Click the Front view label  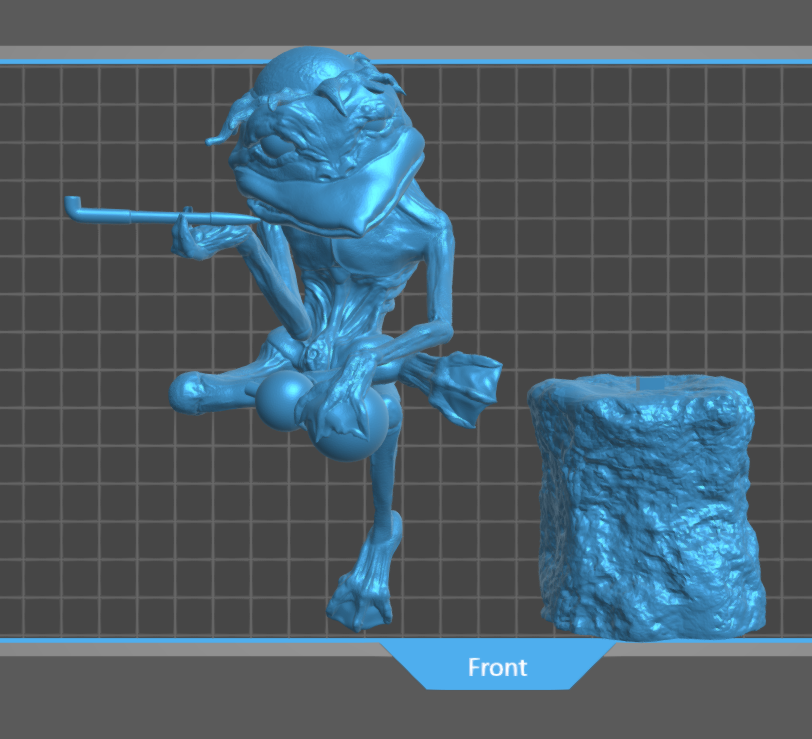[x=497, y=666]
